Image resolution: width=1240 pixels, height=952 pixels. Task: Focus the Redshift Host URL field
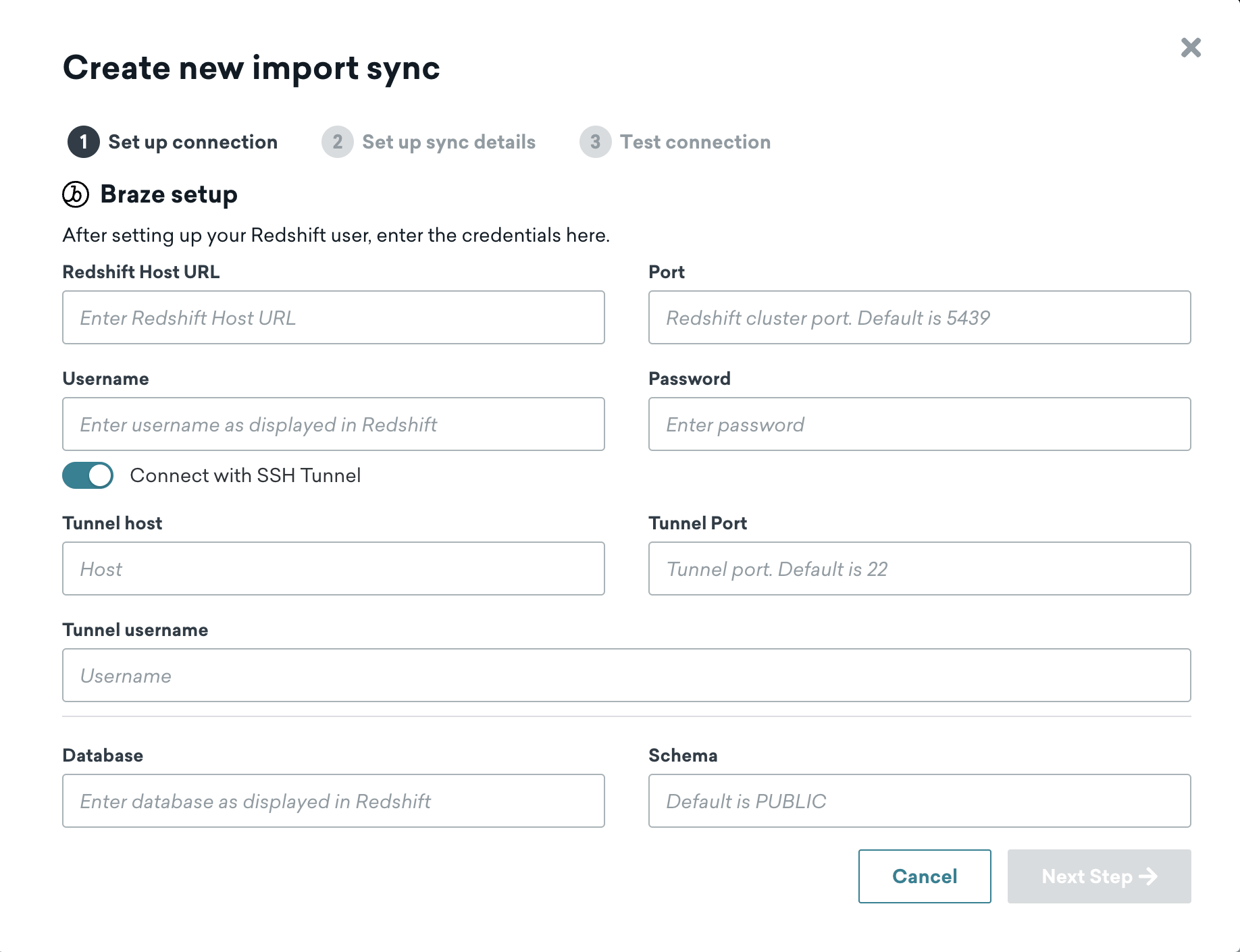pyautogui.click(x=334, y=317)
